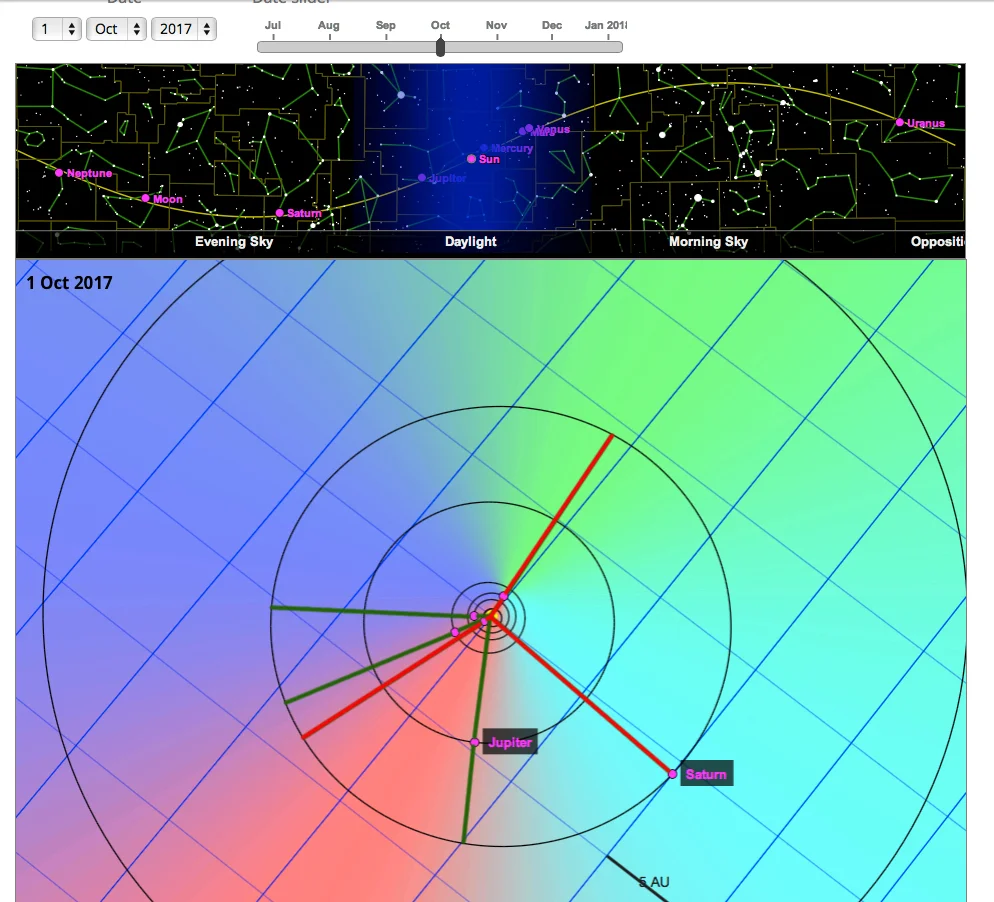Click the Evening Sky label
This screenshot has width=994, height=902.
[x=234, y=242]
